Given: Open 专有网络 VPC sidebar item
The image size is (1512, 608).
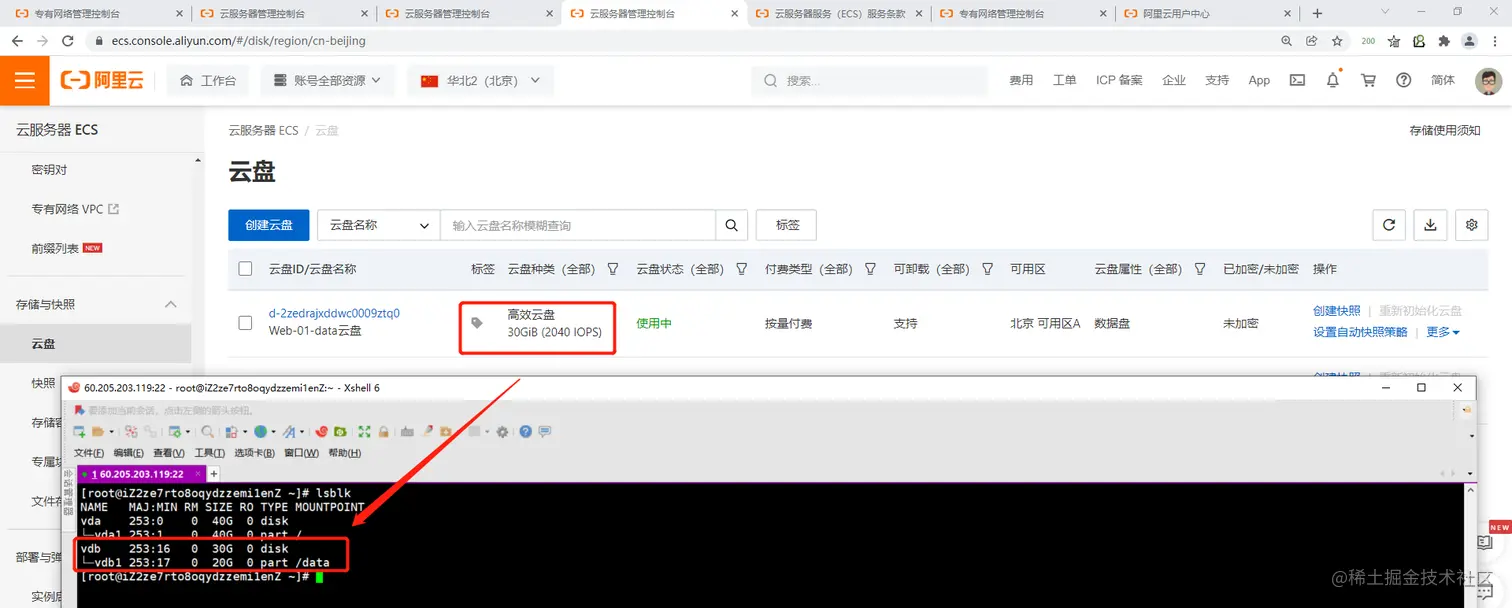Looking at the screenshot, I should pos(75,209).
